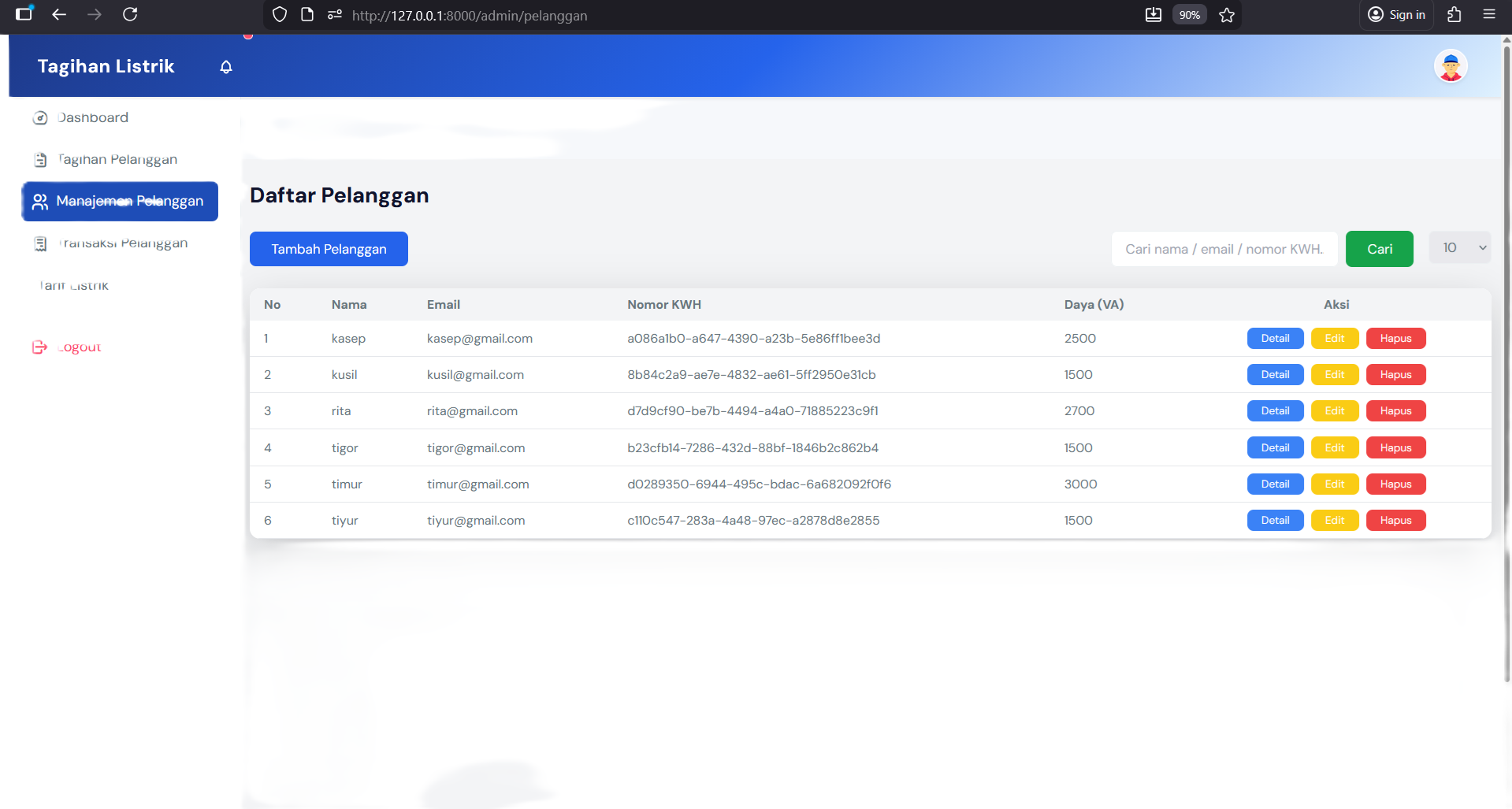
Task: Edit the customer timur row
Action: point(1334,484)
